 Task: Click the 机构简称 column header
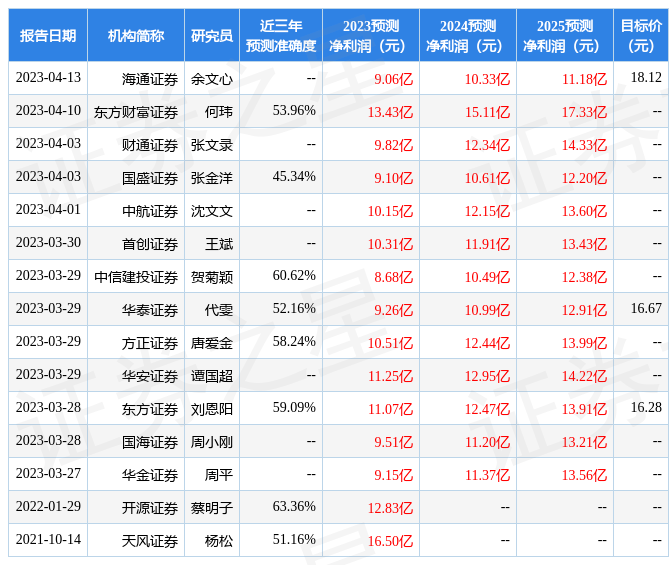136,36
